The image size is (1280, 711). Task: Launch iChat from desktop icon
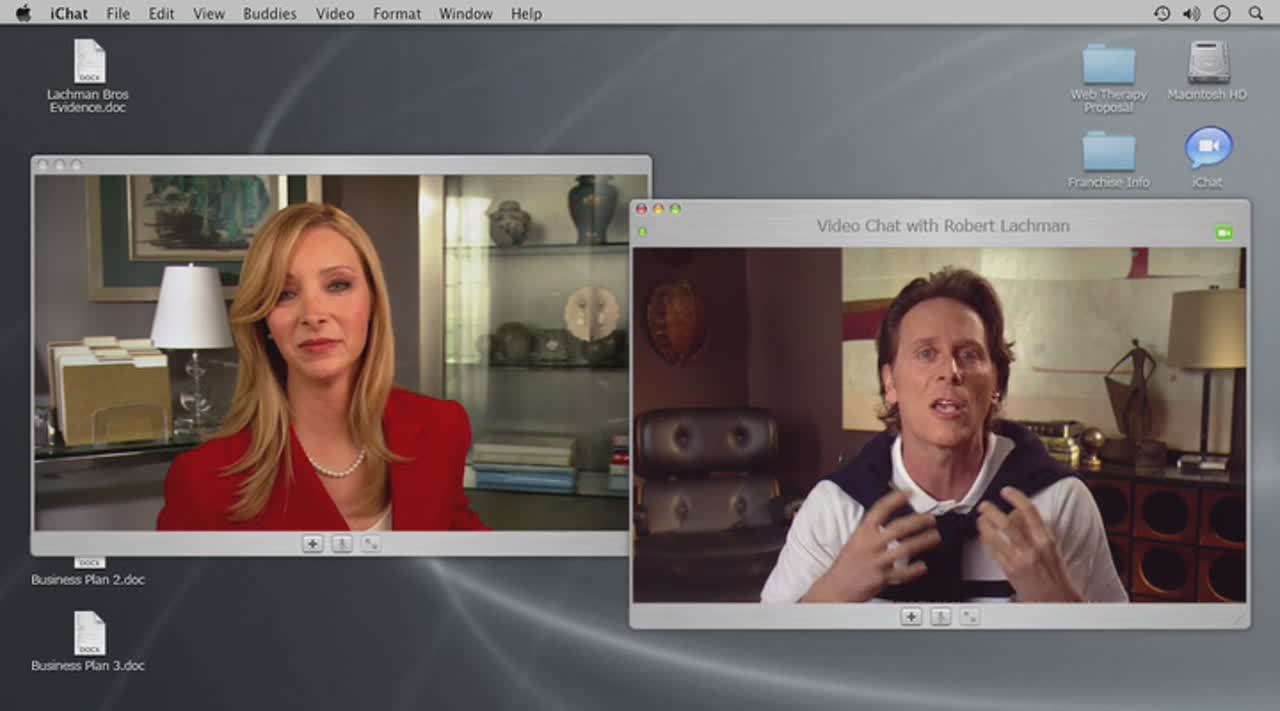point(1208,149)
